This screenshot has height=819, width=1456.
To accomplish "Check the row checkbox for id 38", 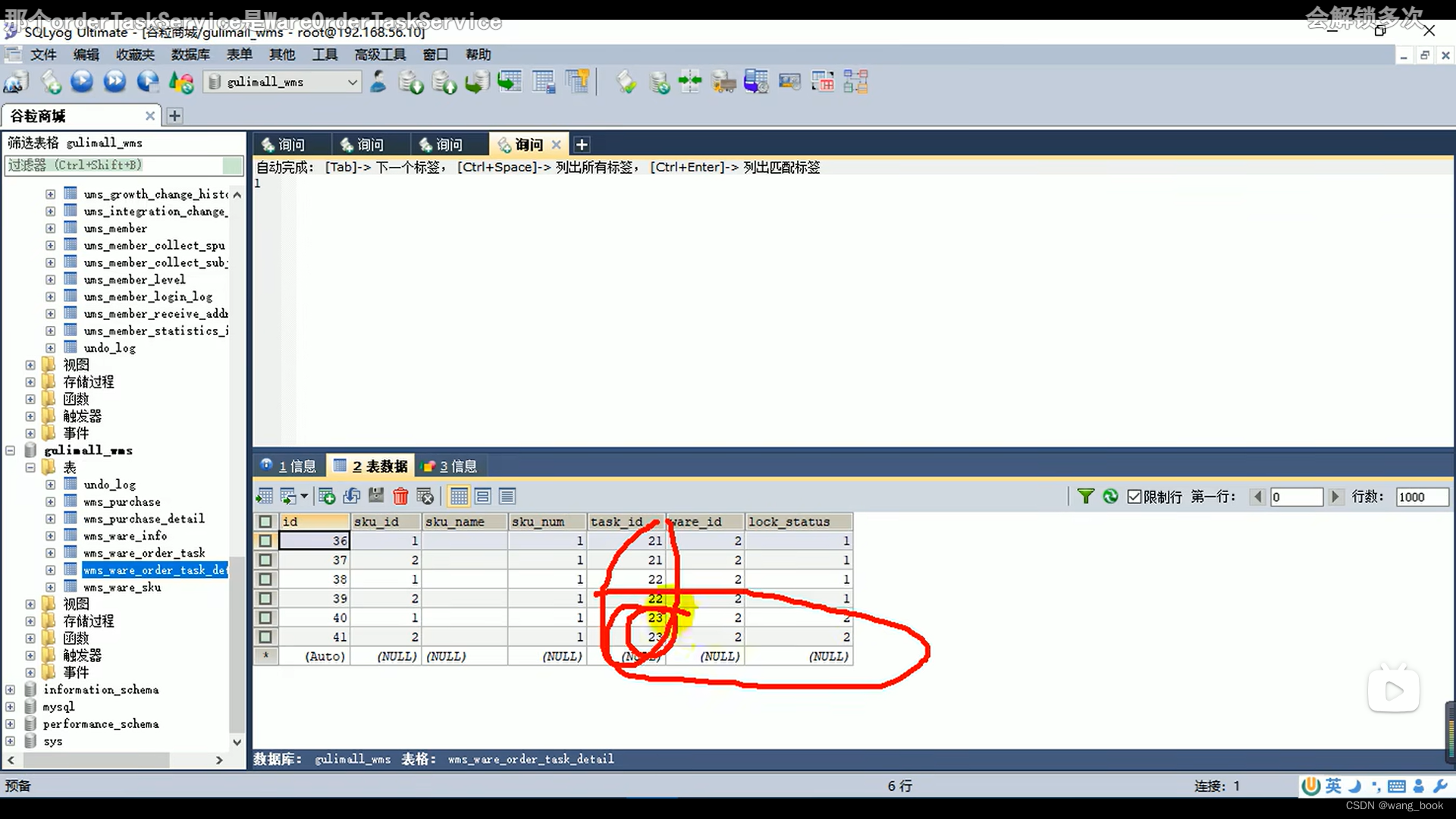I will tap(265, 579).
